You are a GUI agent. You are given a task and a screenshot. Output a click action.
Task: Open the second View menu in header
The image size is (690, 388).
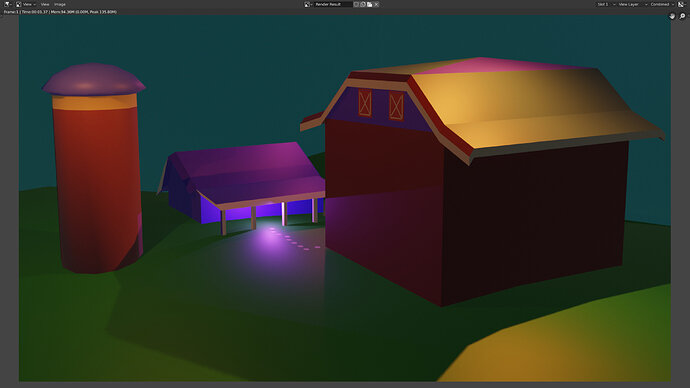tap(45, 4)
